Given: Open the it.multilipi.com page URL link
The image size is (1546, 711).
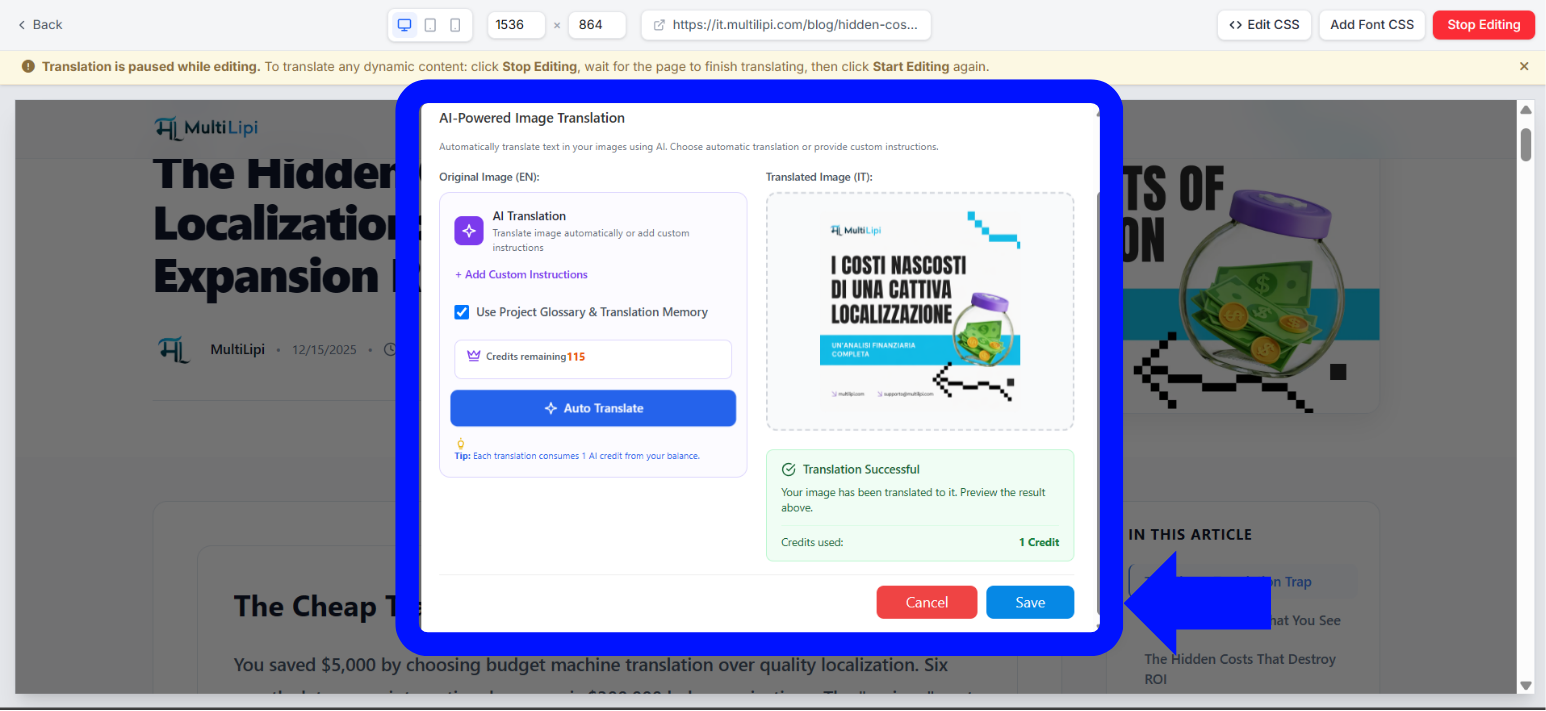Looking at the screenshot, I should coord(786,25).
